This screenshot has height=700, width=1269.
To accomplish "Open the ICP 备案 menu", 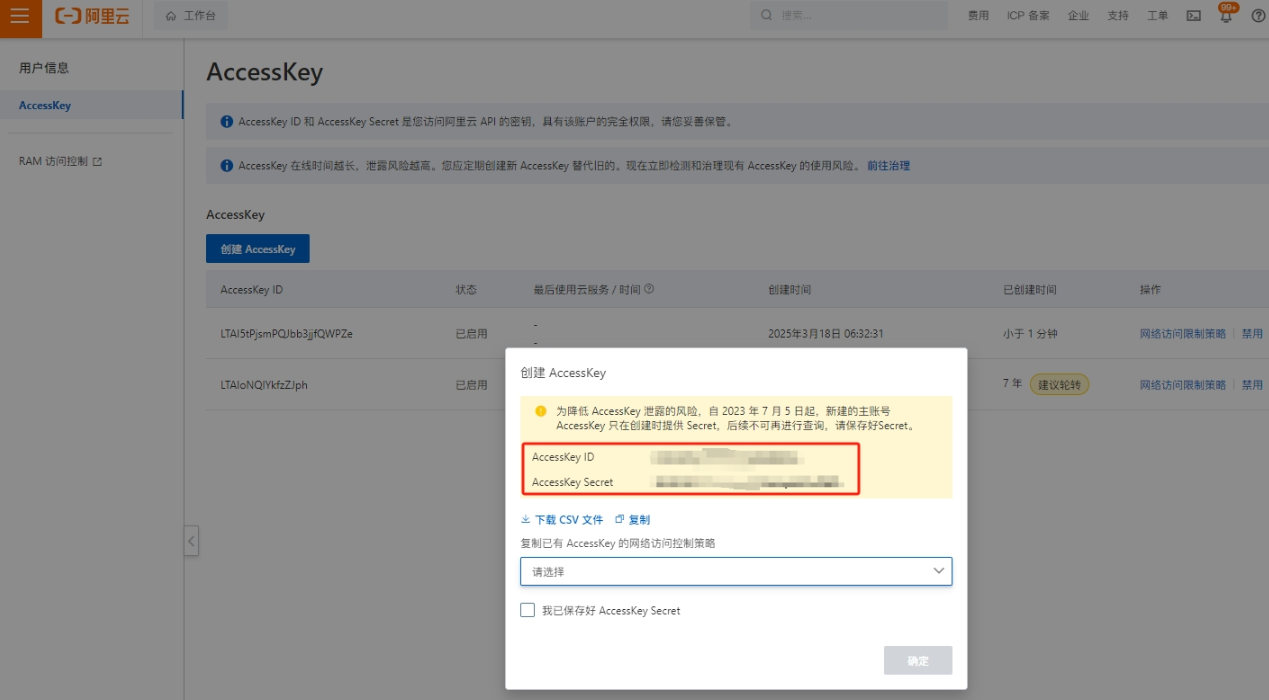I will tap(1028, 16).
